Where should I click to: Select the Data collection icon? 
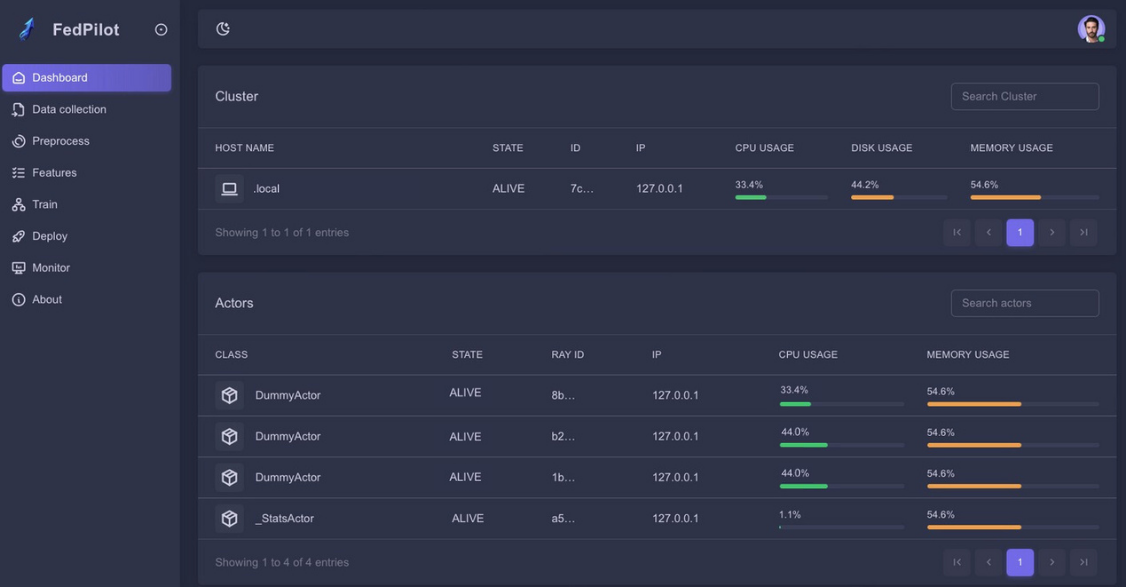pyautogui.click(x=17, y=109)
